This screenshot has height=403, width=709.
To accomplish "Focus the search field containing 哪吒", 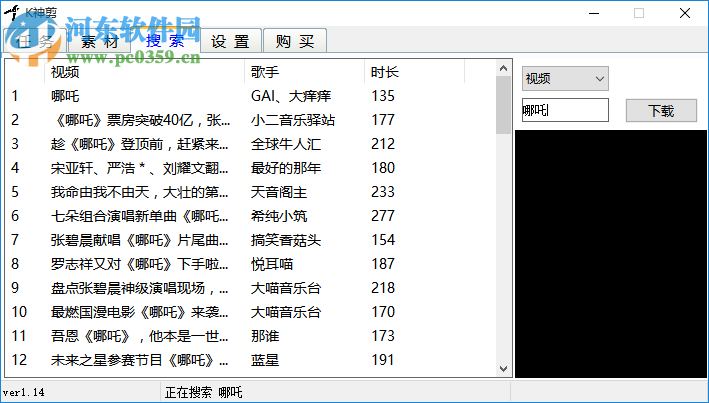I will click(x=565, y=110).
